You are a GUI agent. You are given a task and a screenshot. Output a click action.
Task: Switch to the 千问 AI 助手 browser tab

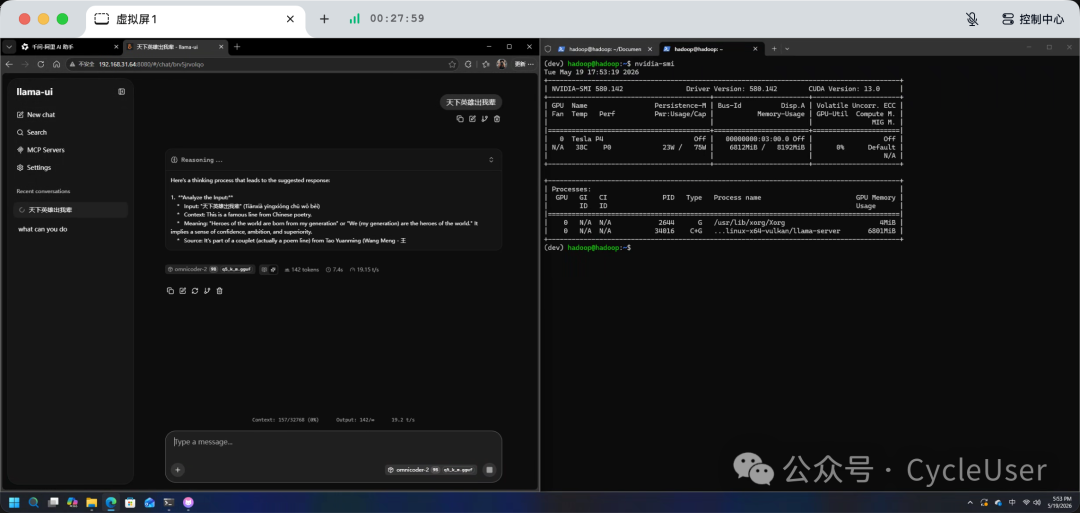click(68, 47)
